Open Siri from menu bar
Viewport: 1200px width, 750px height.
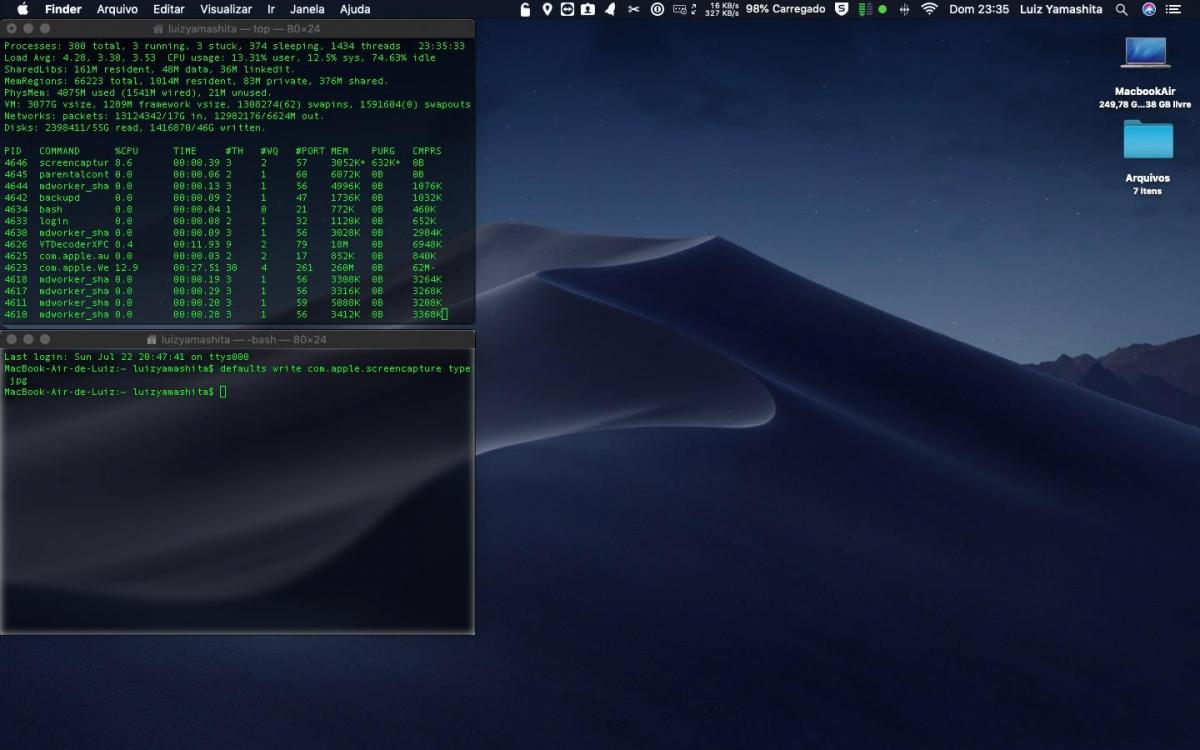coord(1148,9)
